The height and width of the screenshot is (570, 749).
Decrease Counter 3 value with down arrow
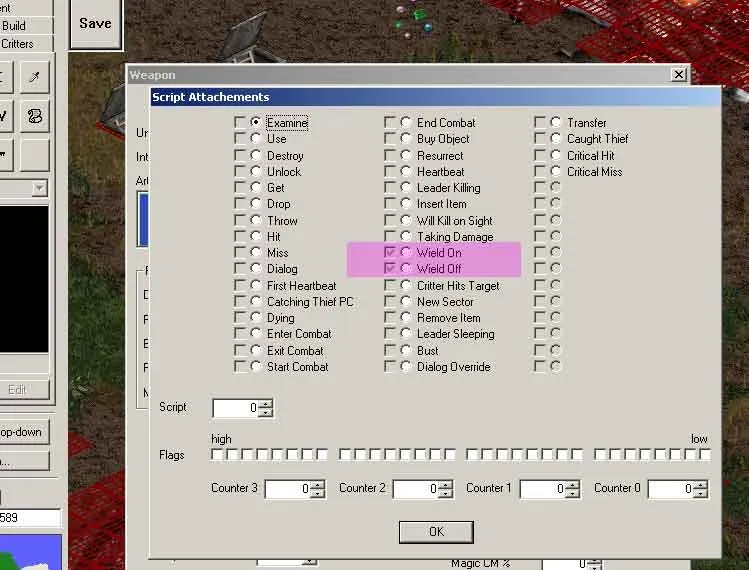[317, 493]
